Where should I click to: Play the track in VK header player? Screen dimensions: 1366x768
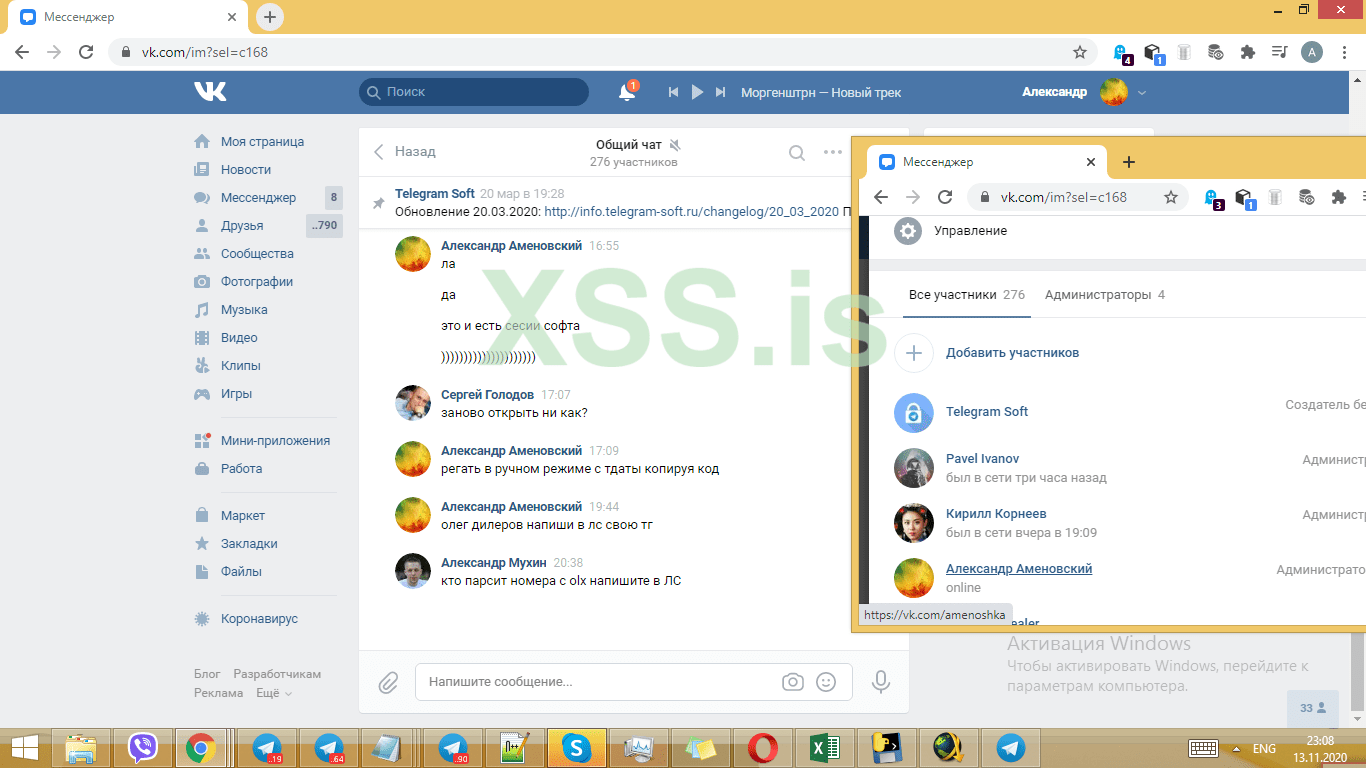[698, 92]
